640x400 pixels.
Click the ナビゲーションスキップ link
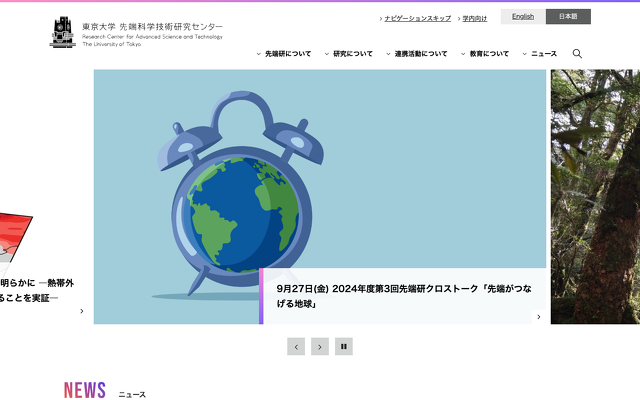click(417, 18)
